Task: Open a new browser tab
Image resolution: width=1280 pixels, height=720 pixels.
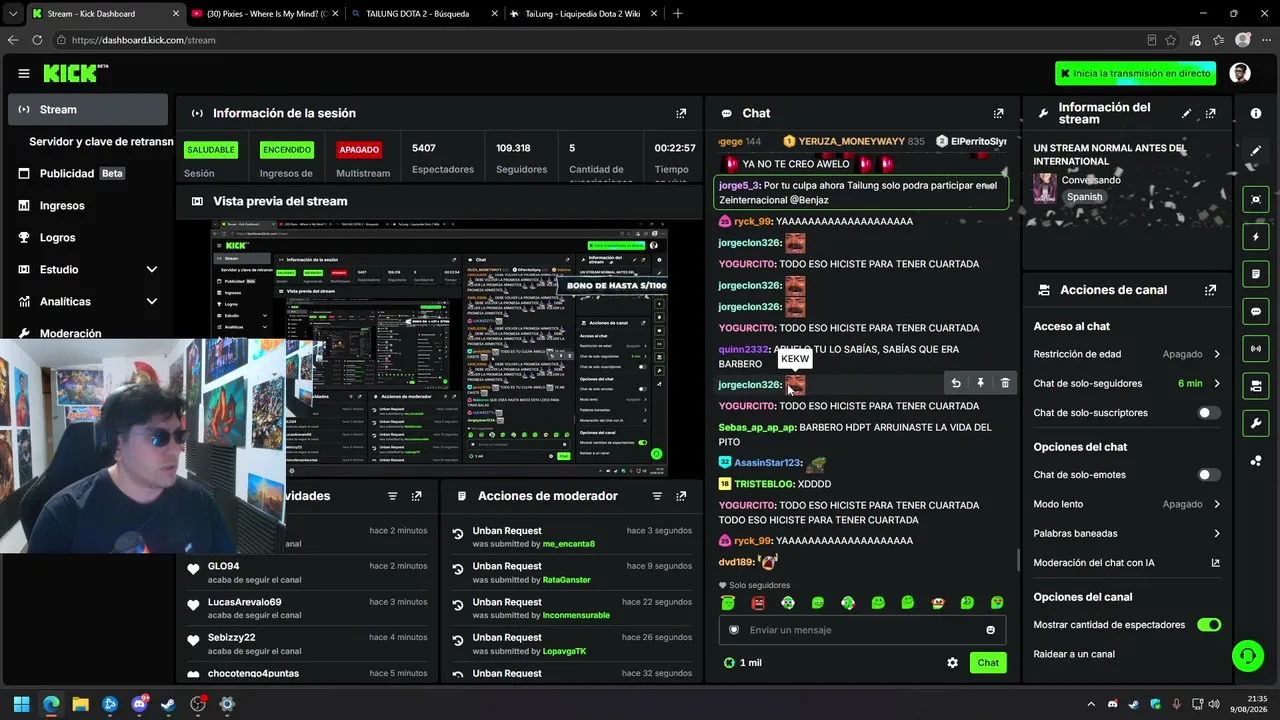Action: click(x=678, y=14)
